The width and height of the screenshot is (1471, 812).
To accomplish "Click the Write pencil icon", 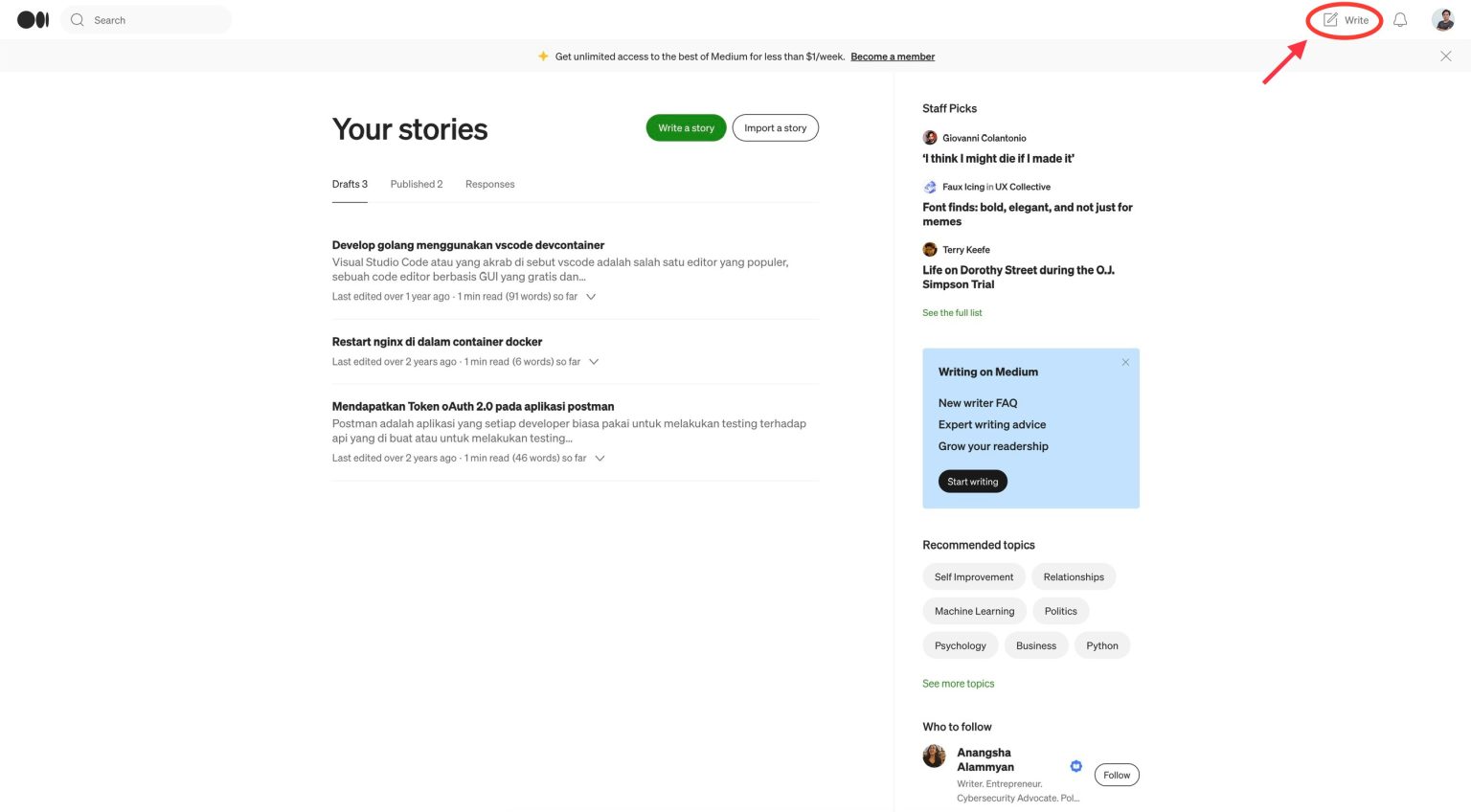I will (x=1330, y=20).
